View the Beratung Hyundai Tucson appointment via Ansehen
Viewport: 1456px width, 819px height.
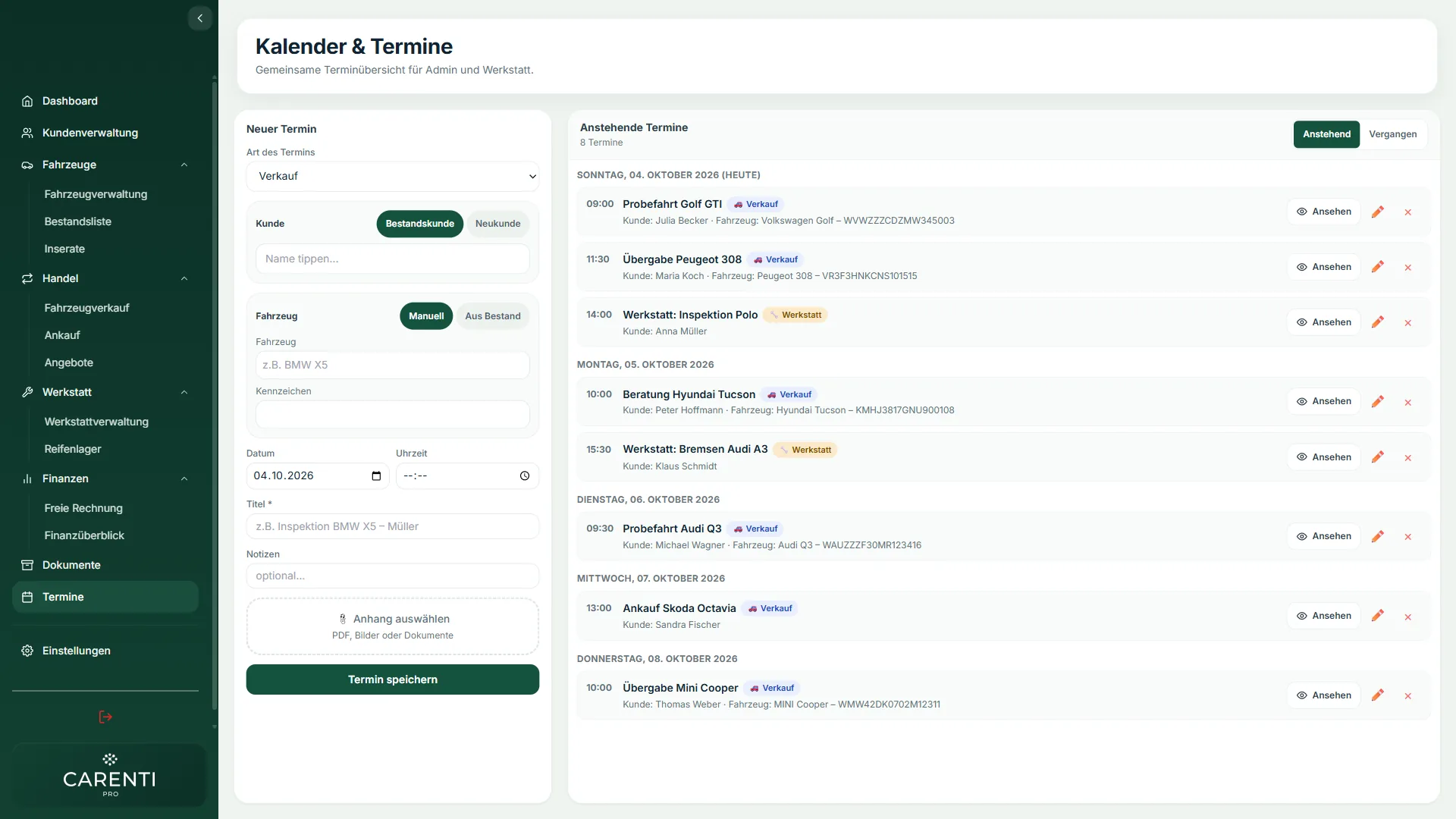coord(1324,401)
